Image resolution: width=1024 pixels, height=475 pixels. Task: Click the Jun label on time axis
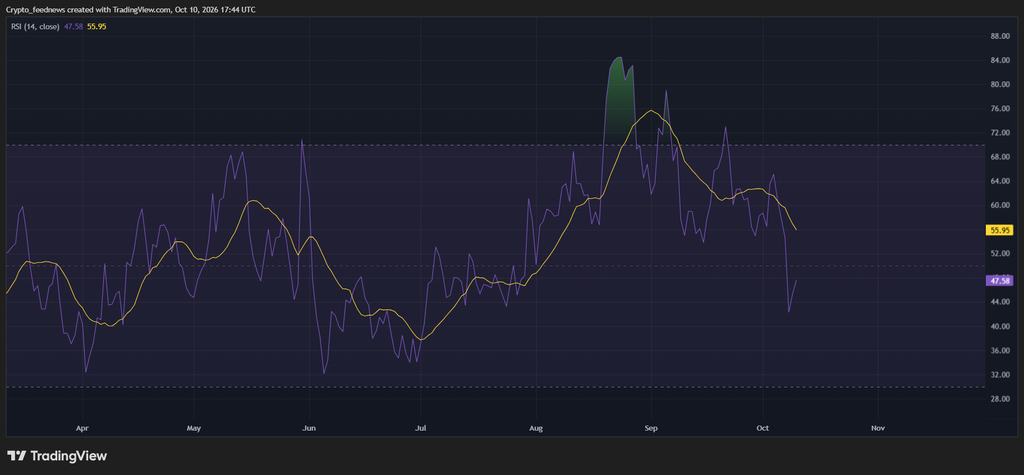click(x=310, y=429)
